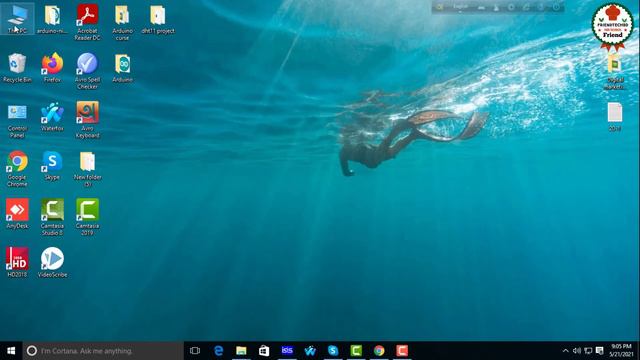Open Microsoft Store from the taskbar
The height and width of the screenshot is (360, 640).
(x=264, y=351)
